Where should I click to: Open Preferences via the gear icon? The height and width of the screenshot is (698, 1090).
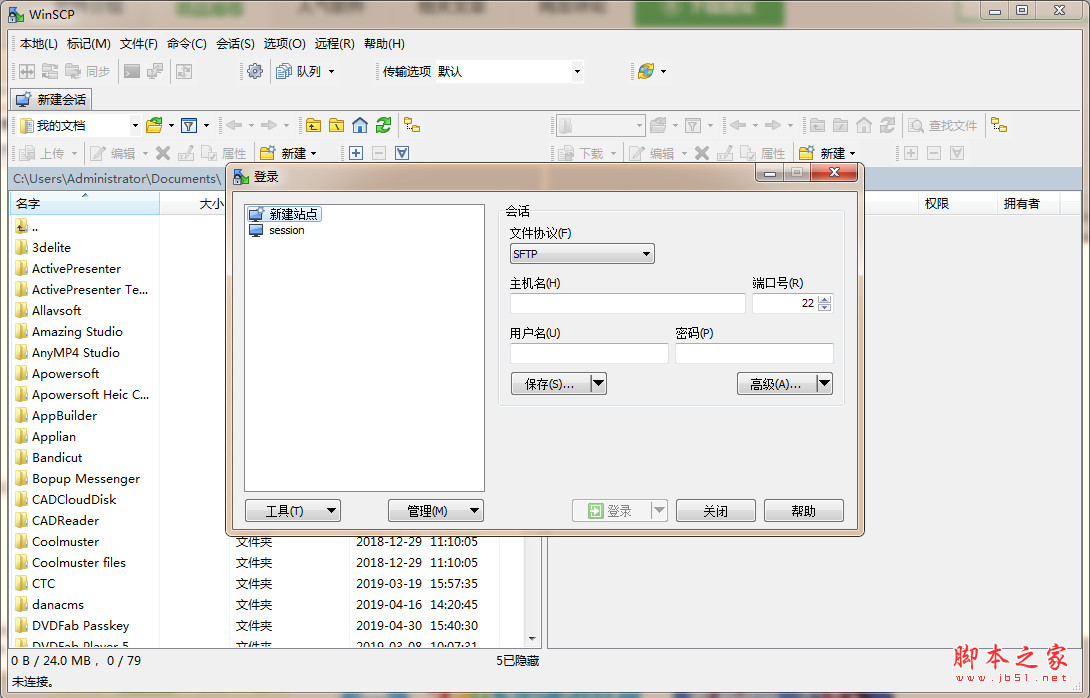255,71
